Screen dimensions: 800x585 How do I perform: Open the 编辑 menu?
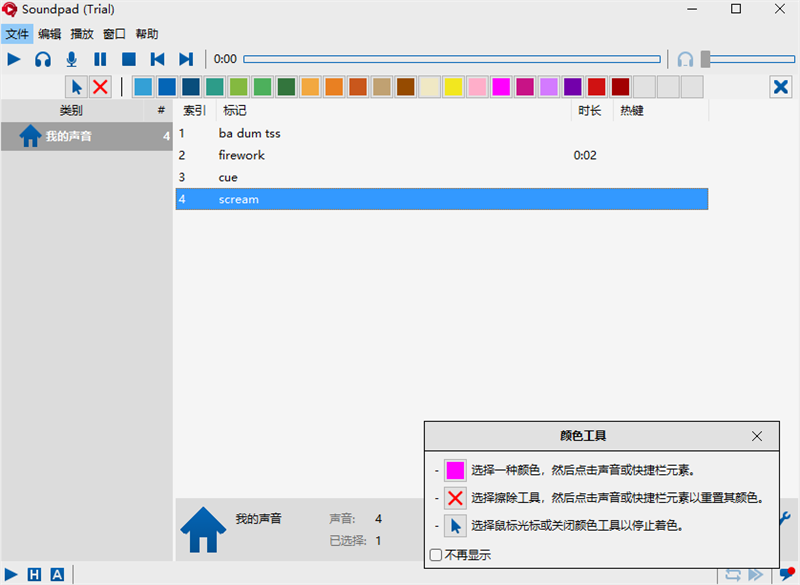[49, 34]
